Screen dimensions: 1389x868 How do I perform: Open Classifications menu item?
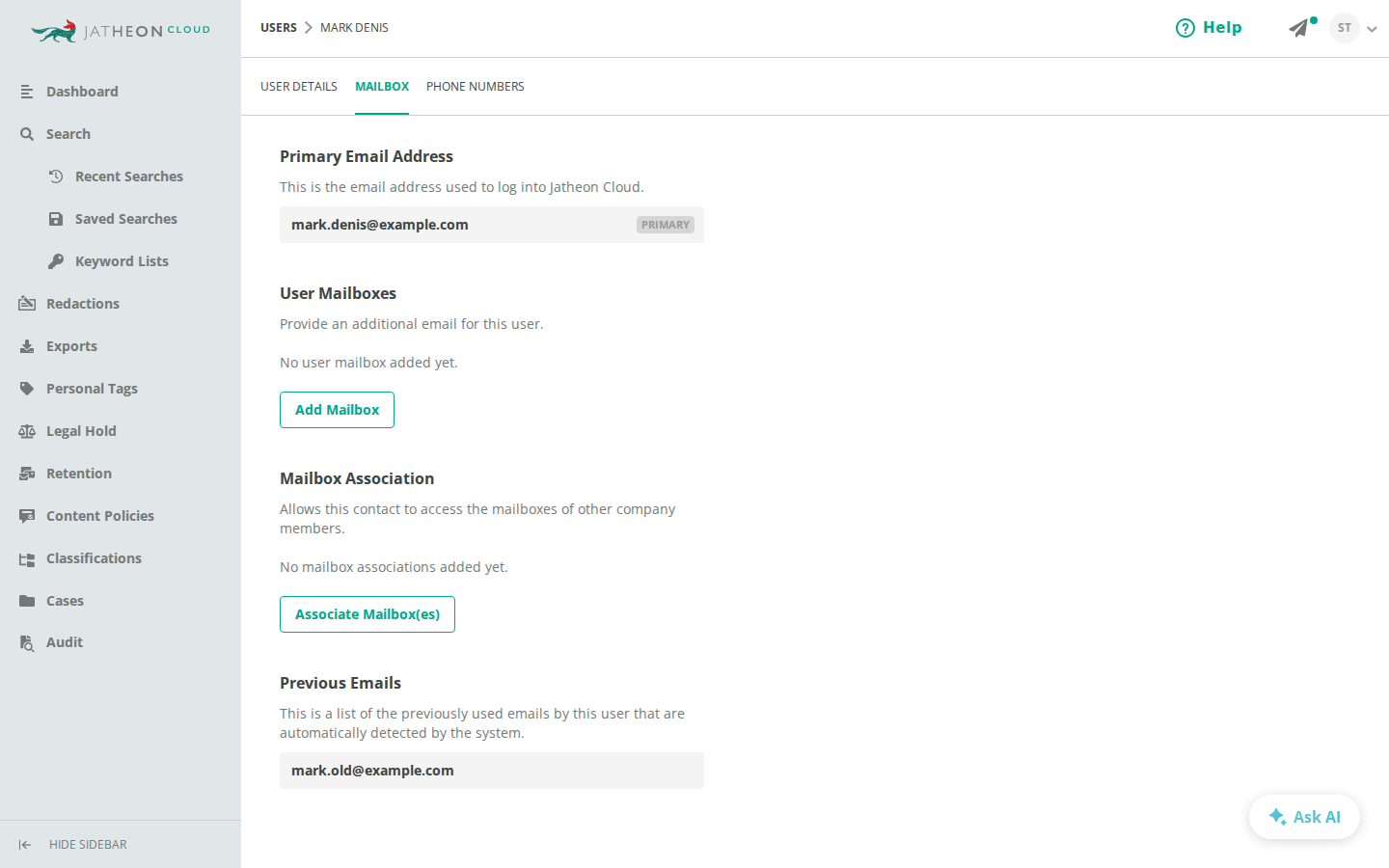click(x=94, y=558)
